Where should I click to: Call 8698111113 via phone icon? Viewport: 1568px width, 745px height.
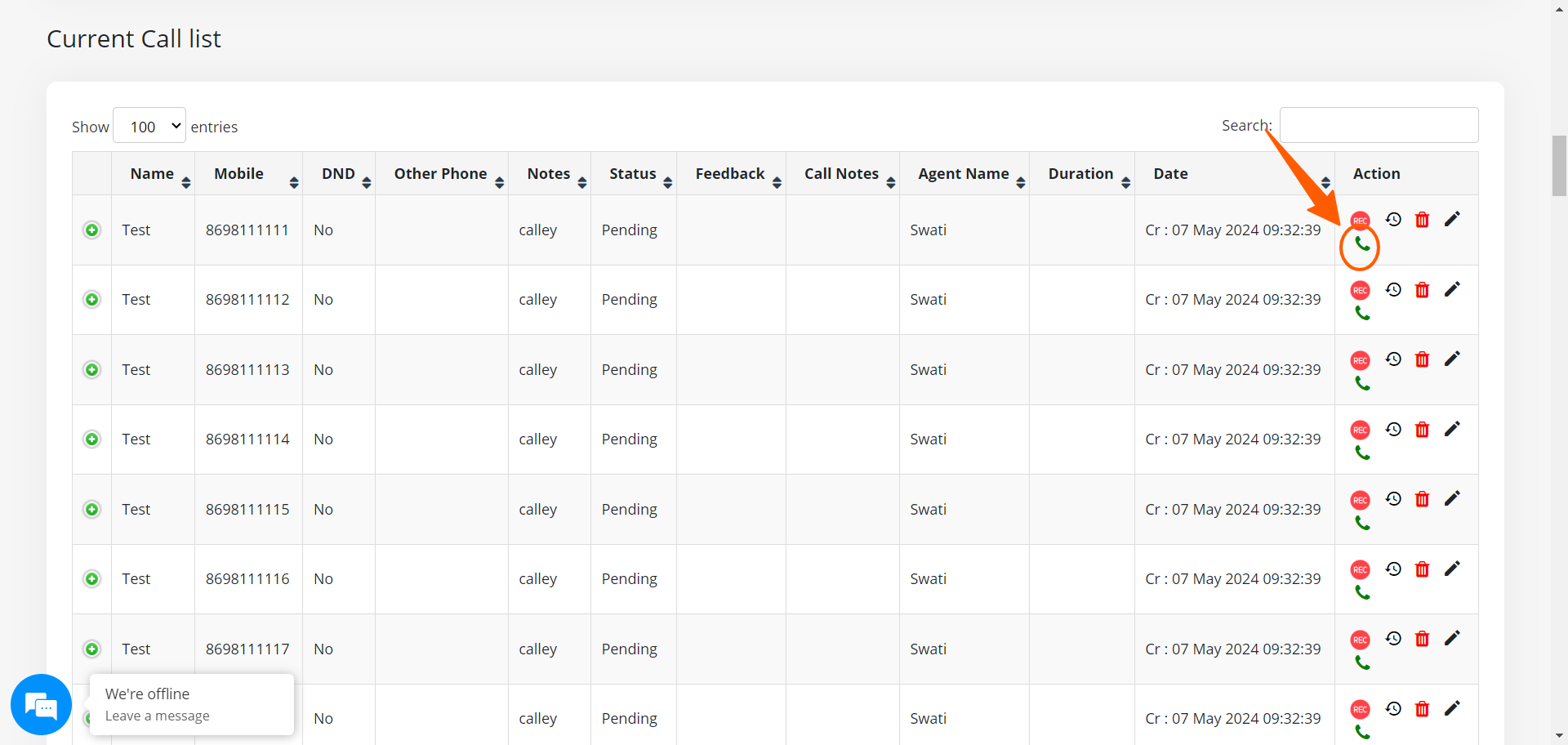click(1362, 383)
